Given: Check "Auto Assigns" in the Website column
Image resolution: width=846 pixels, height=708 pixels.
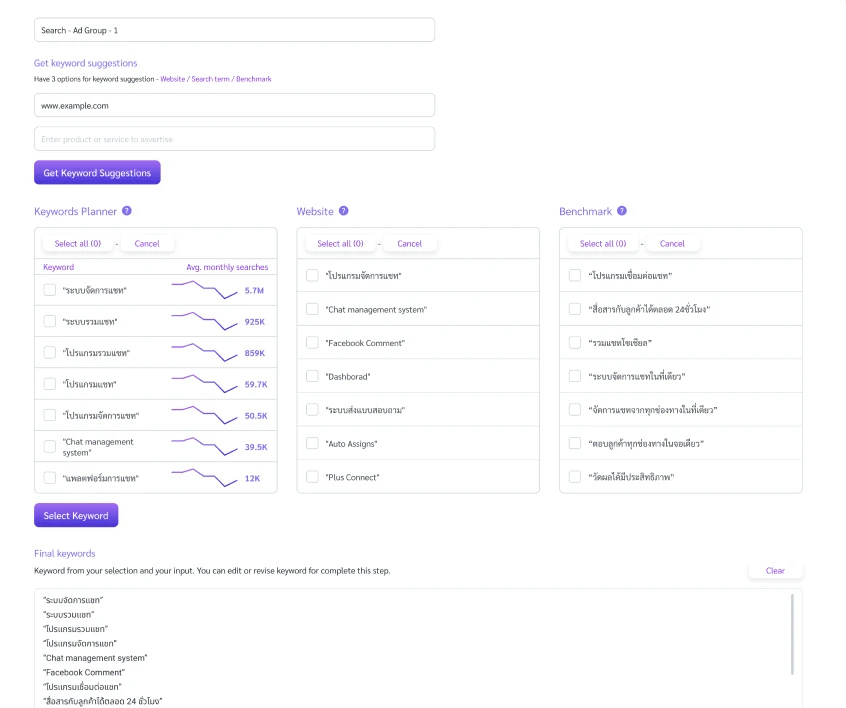Looking at the screenshot, I should tap(312, 443).
